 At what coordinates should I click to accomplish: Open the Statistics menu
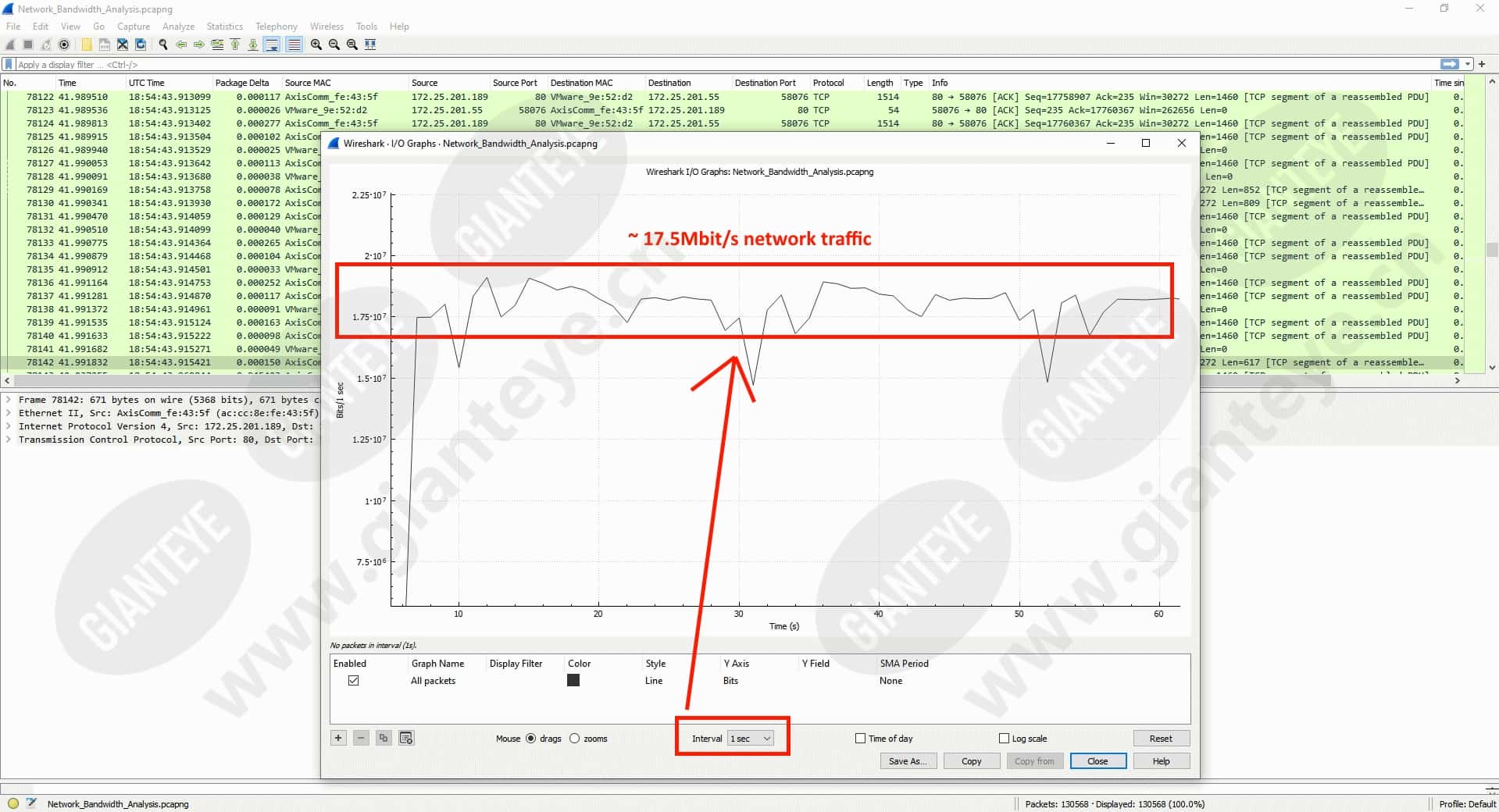[224, 27]
